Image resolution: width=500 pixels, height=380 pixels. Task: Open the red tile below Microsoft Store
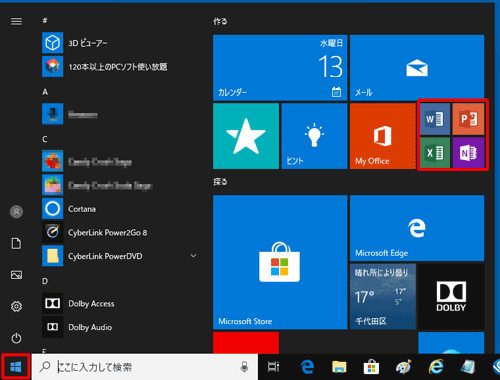246,343
